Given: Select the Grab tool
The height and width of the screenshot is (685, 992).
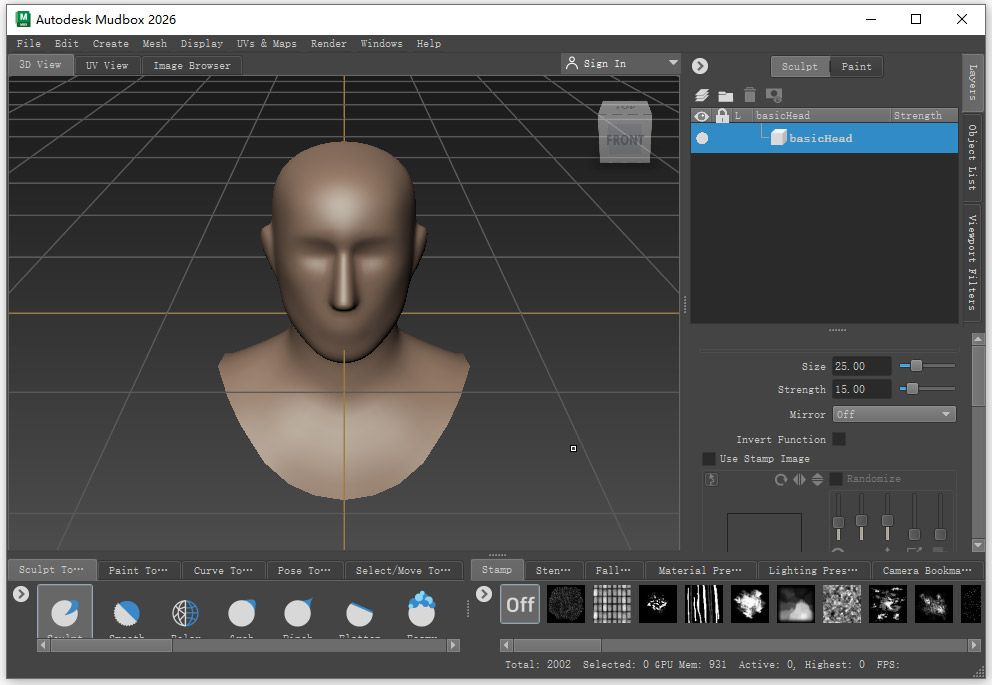Looking at the screenshot, I should click(242, 610).
